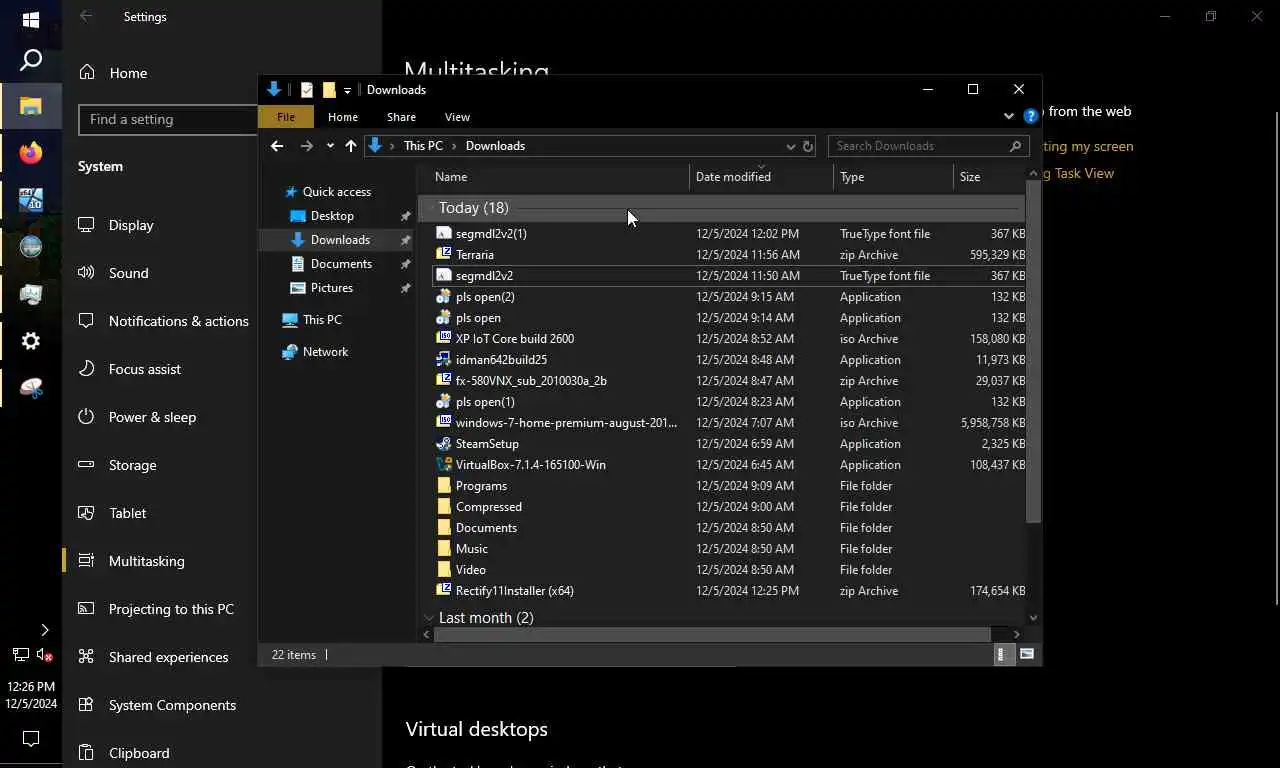Select This PC in the navigation pane
Screen dimensions: 1280x768
(322, 320)
